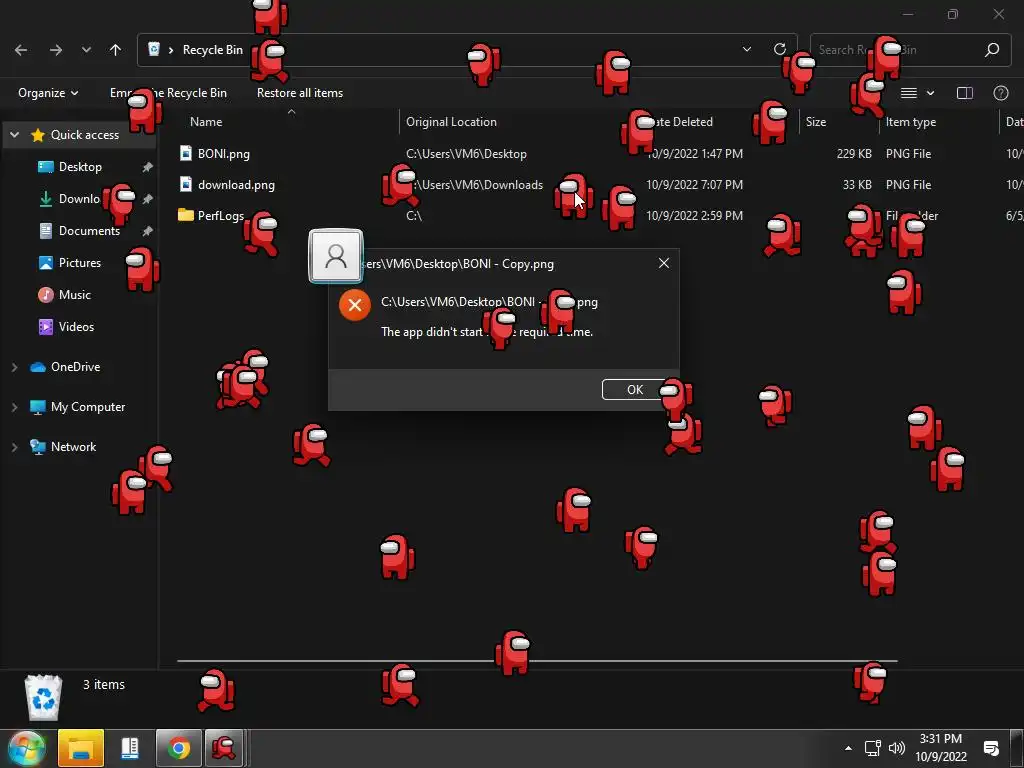Show hidden system tray icons
The width and height of the screenshot is (1024, 768).
(848, 748)
